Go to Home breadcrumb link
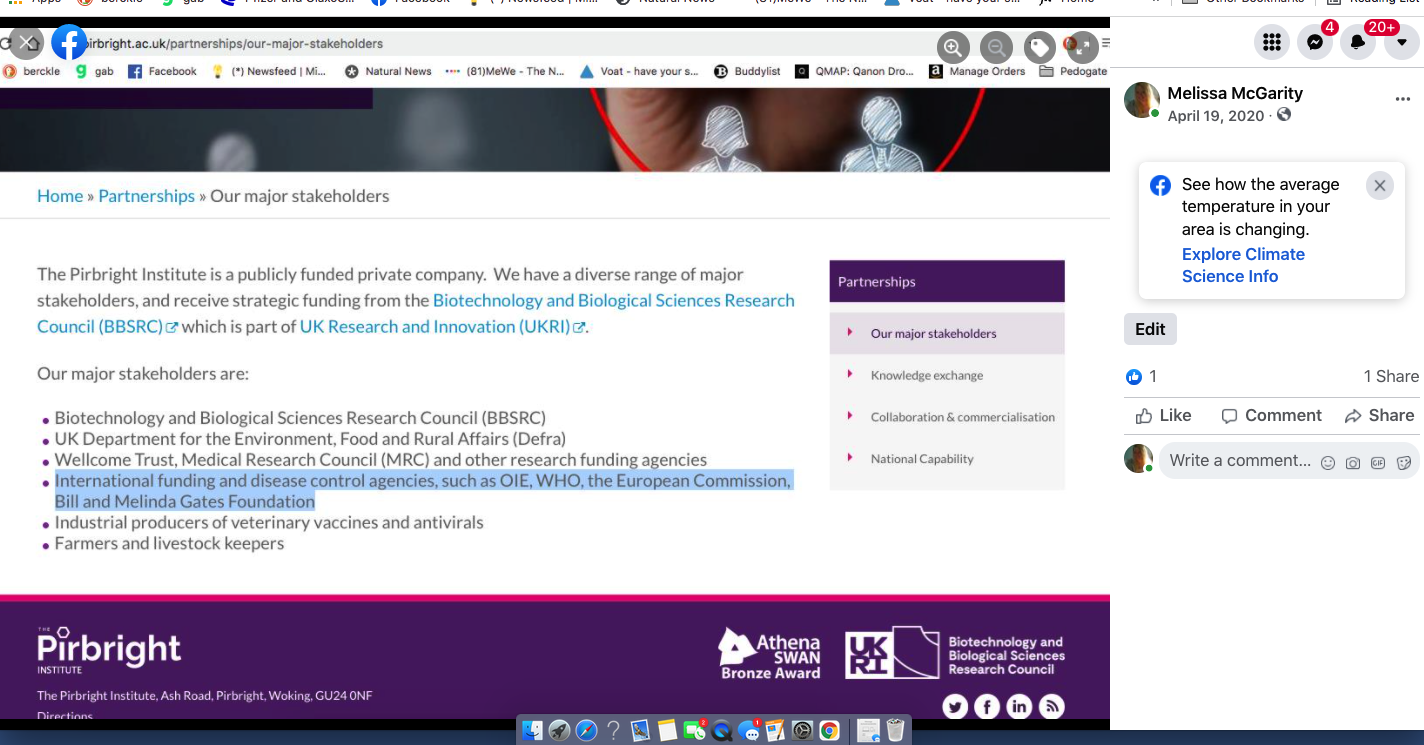The image size is (1424, 745). point(60,196)
